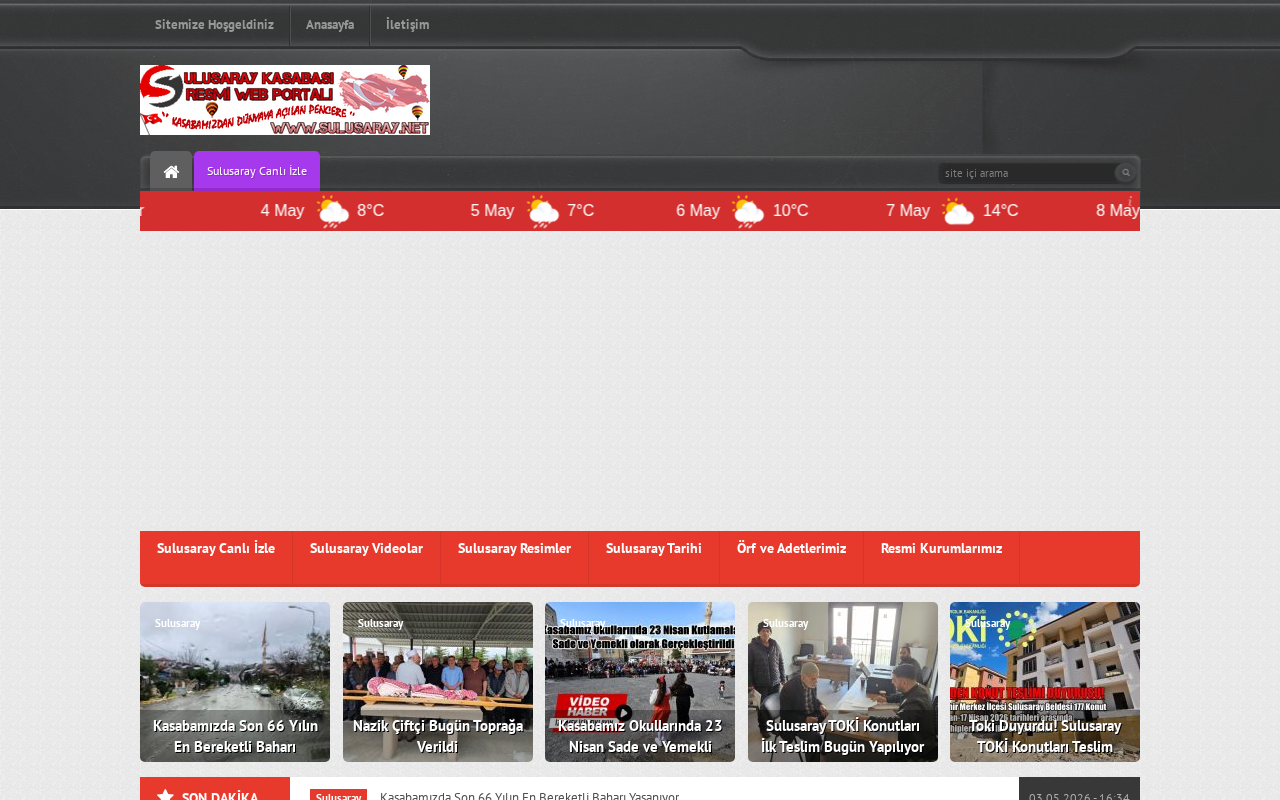Click the video play icon on thumbnail
Screen dimensions: 1280x800
coord(624,713)
